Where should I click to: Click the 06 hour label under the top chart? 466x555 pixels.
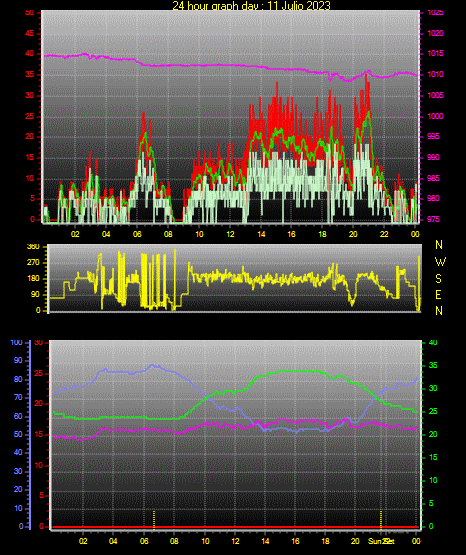(x=137, y=234)
